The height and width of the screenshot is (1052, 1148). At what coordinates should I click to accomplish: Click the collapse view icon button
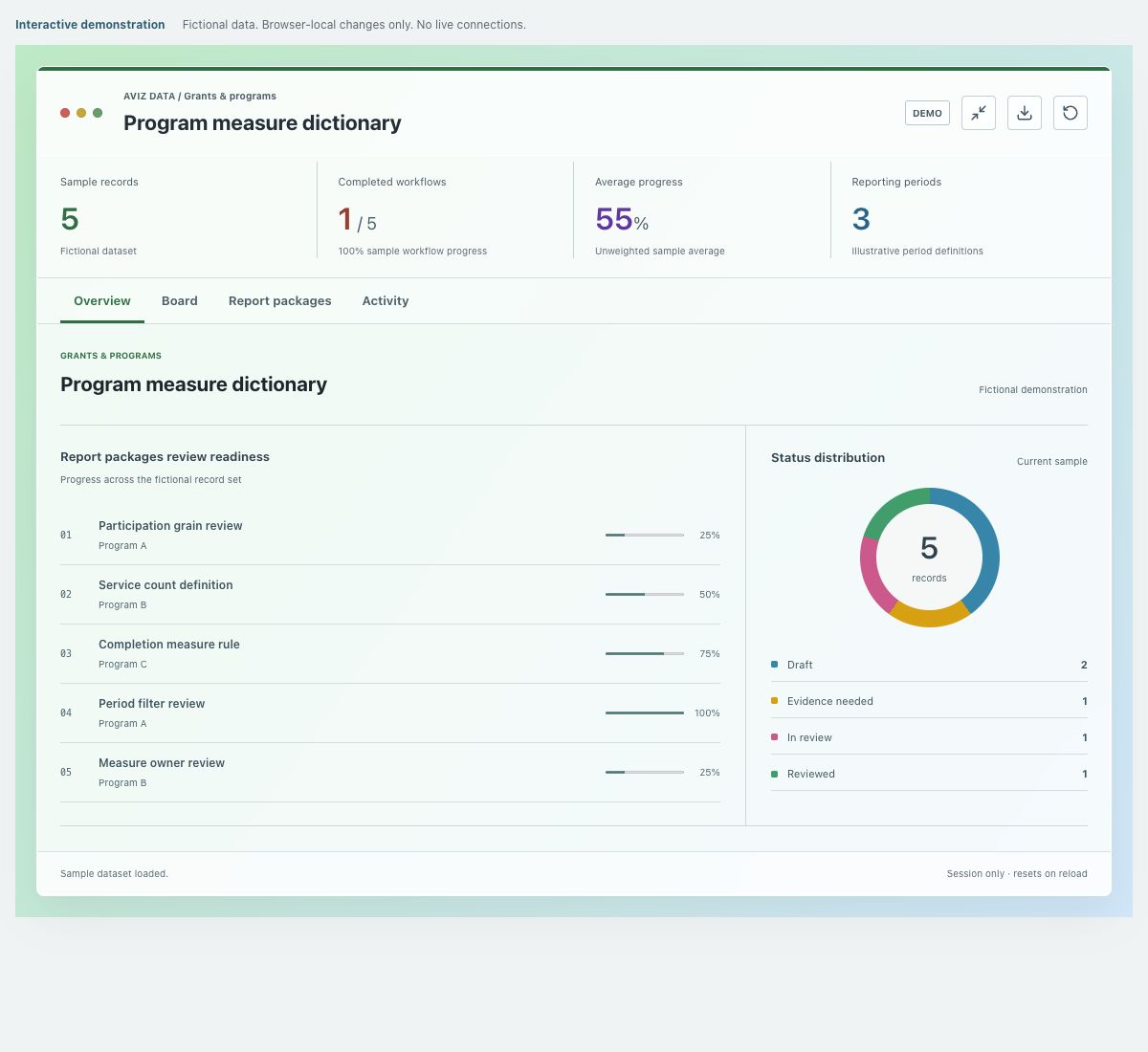coord(979,113)
